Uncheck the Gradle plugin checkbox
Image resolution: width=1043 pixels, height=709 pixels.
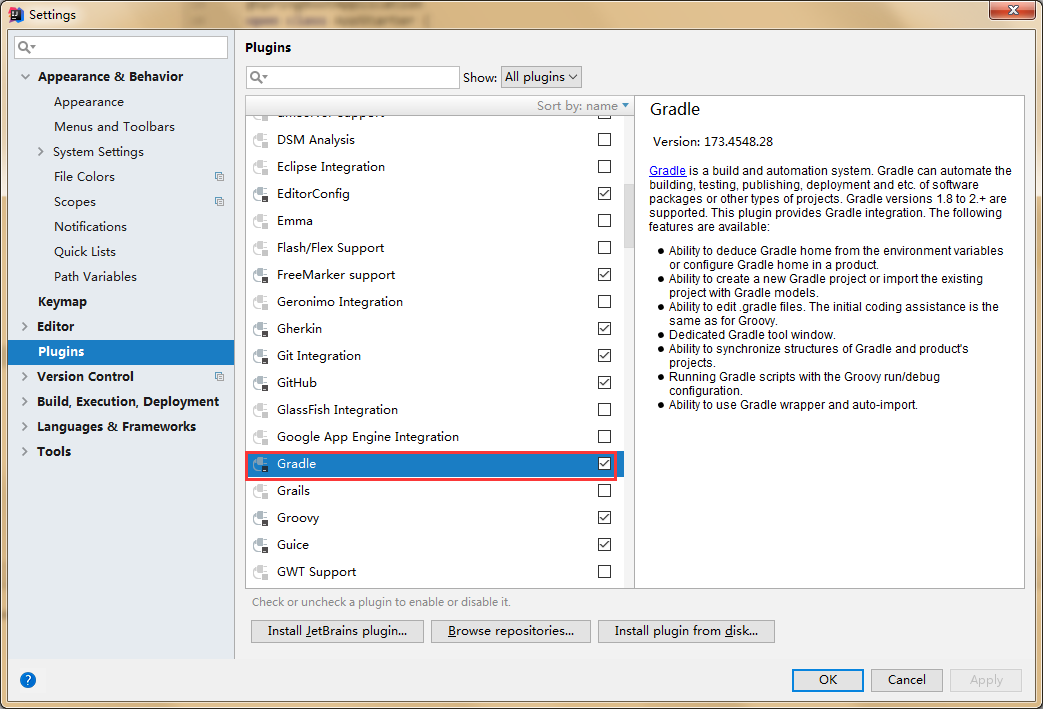pos(605,464)
